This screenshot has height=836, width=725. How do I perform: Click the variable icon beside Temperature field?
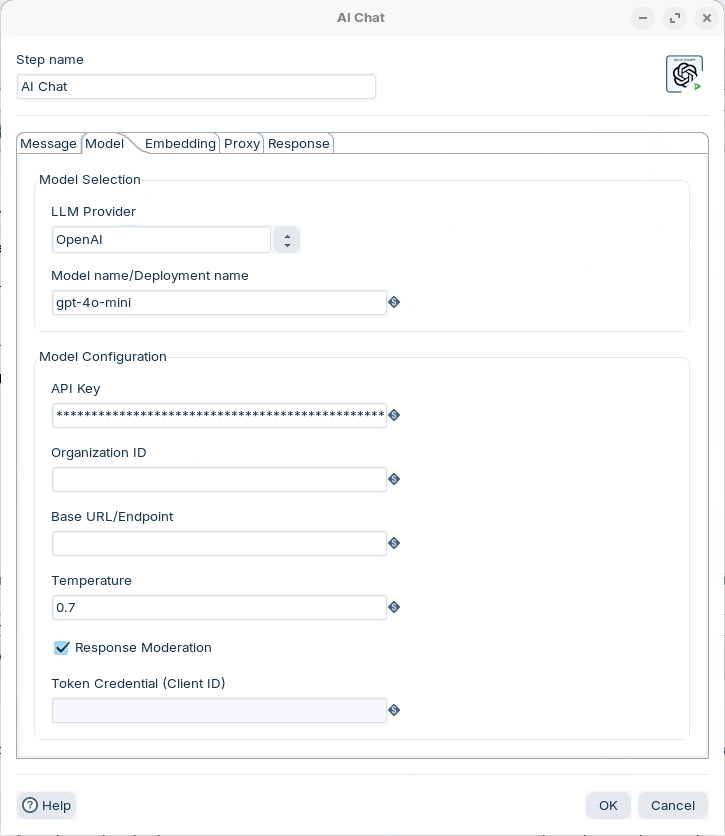pyautogui.click(x=394, y=607)
